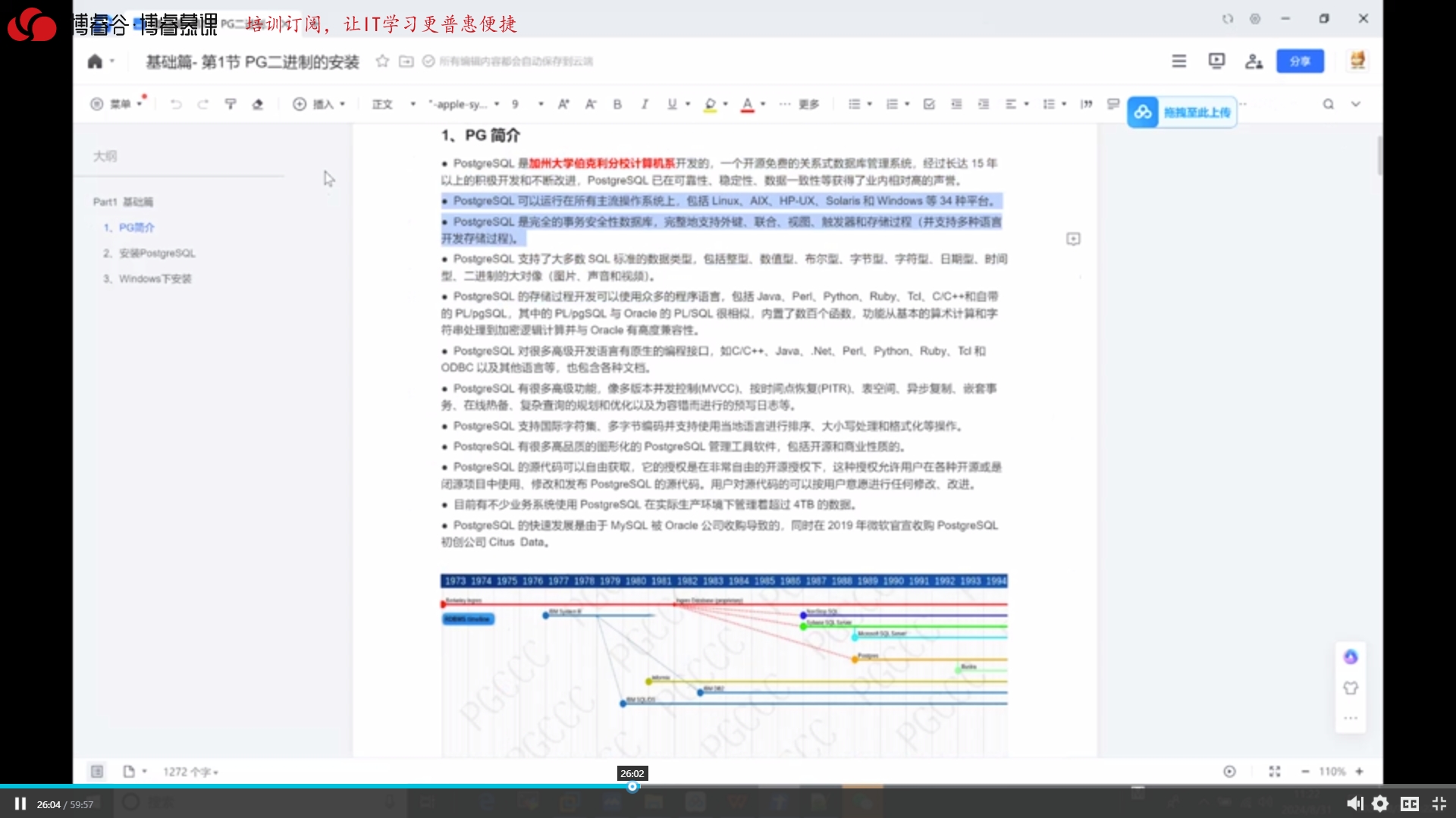Open bulleted list style dropdown arrow
The height and width of the screenshot is (818, 1456).
[870, 104]
